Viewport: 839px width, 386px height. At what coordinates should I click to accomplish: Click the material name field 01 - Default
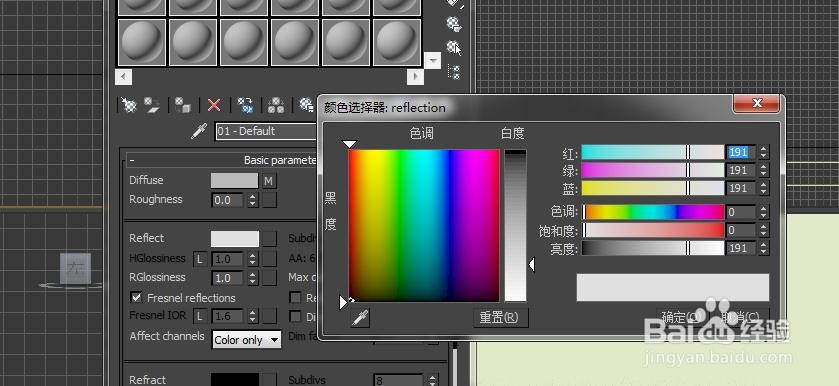tap(266, 131)
